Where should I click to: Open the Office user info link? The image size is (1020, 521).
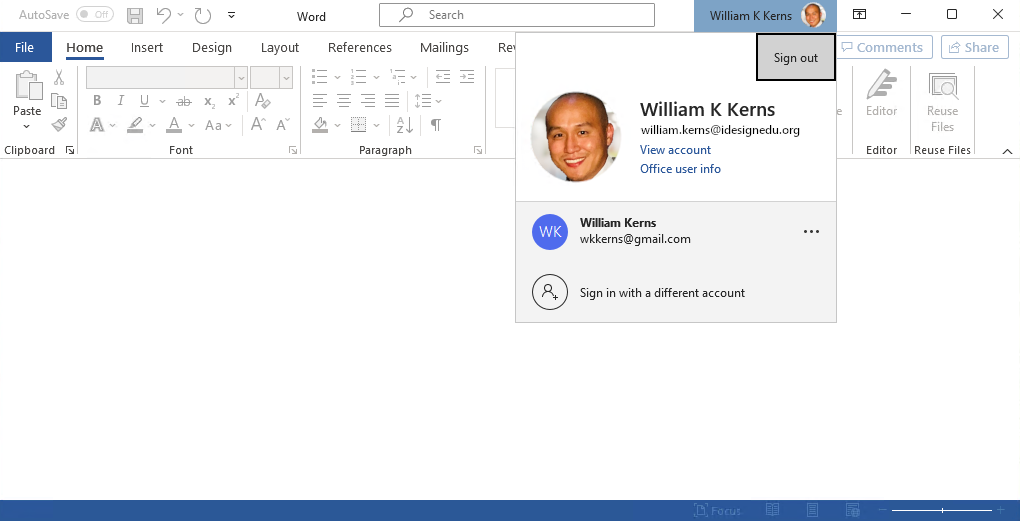680,168
